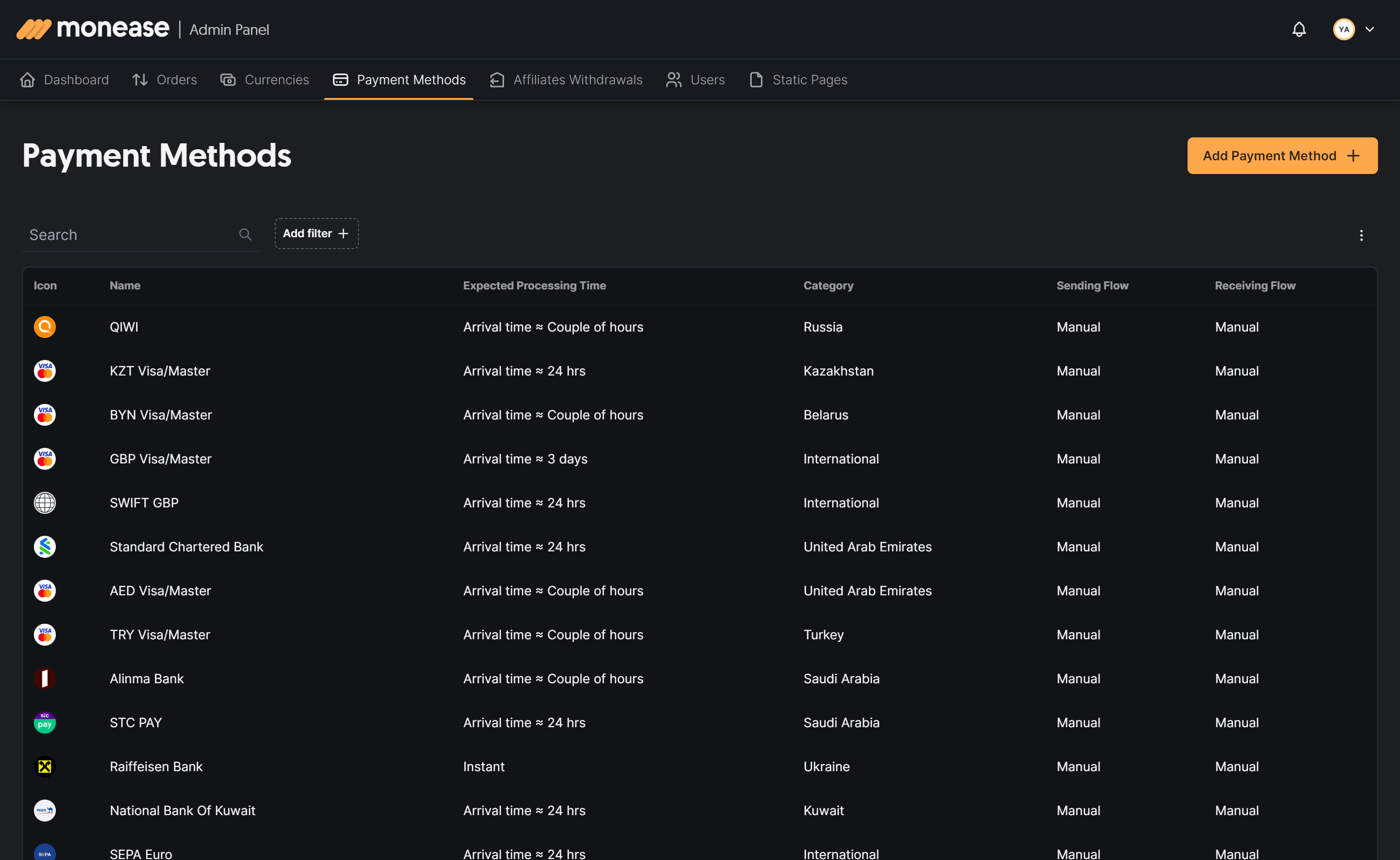The width and height of the screenshot is (1400, 860).
Task: Click the STC PAY icon
Action: (x=44, y=722)
